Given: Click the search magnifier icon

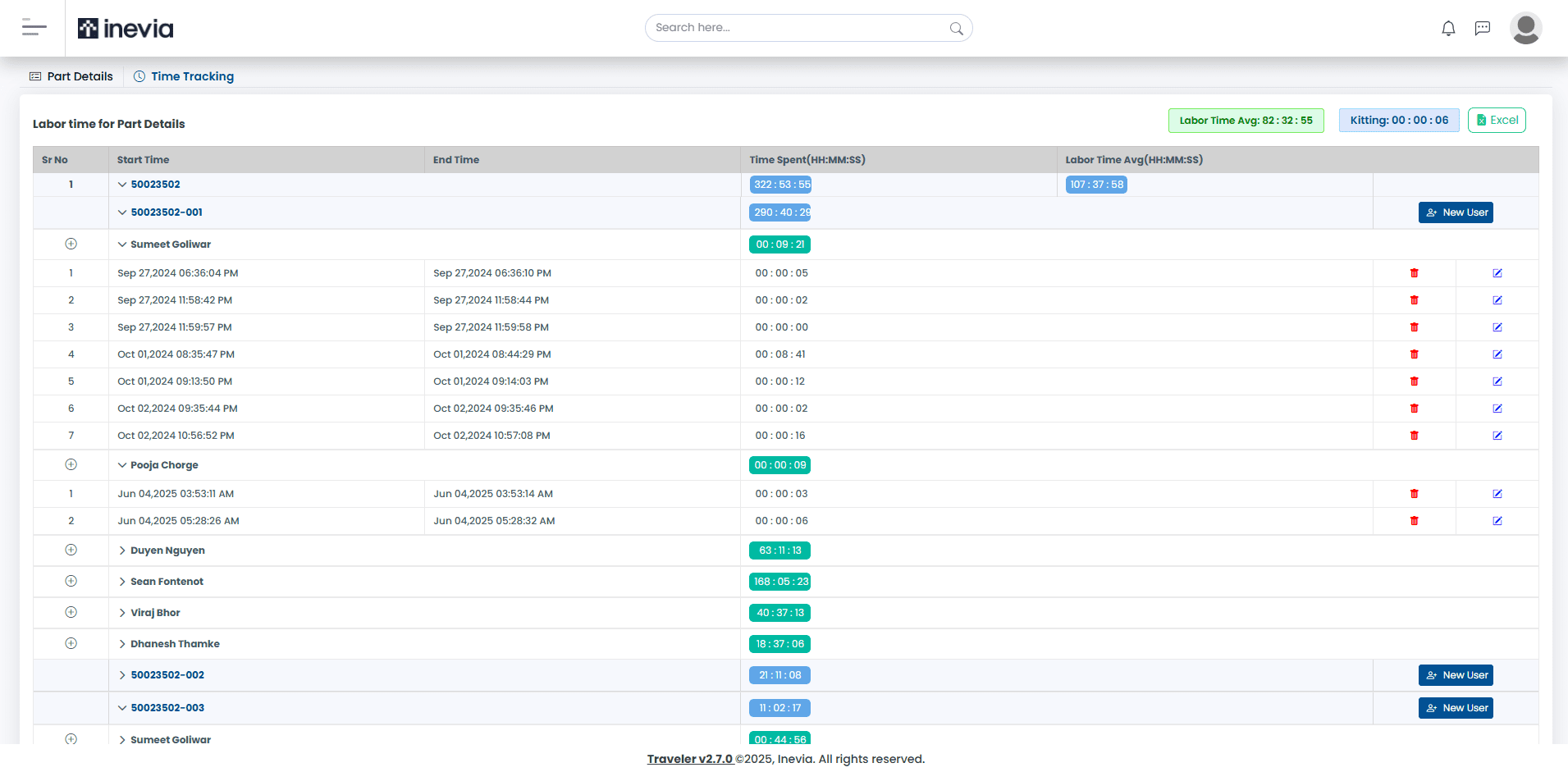Looking at the screenshot, I should tap(956, 27).
